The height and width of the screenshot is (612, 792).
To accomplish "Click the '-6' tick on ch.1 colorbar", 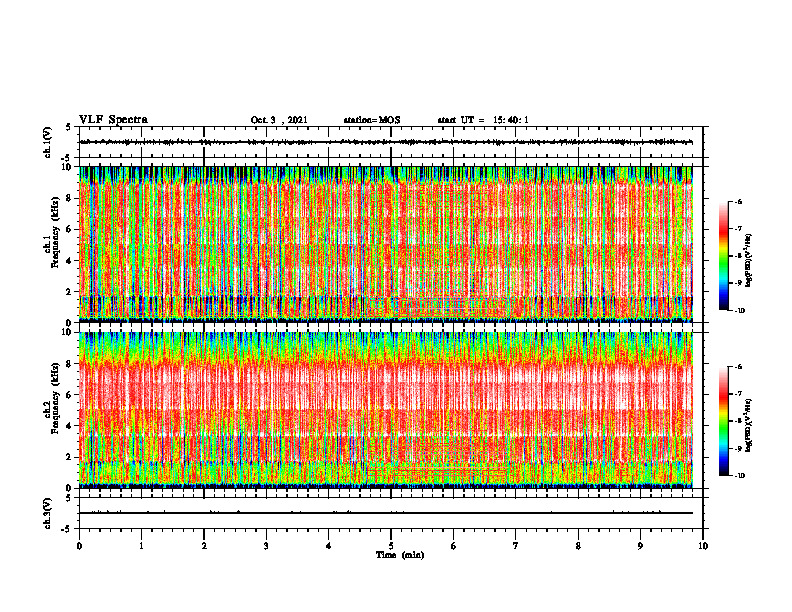I will [738, 202].
